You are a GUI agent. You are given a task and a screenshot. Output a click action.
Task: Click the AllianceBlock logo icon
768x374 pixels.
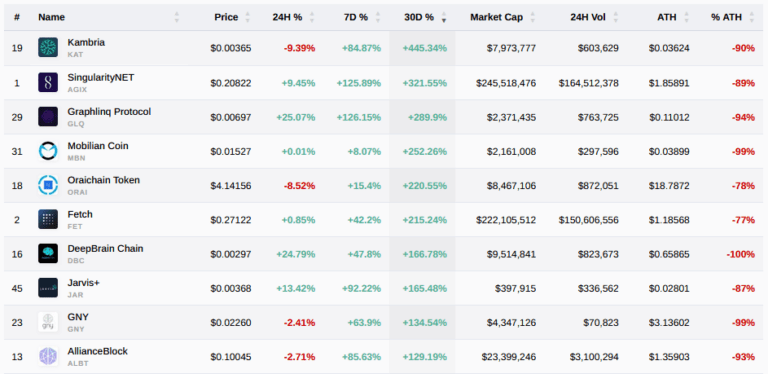click(48, 356)
